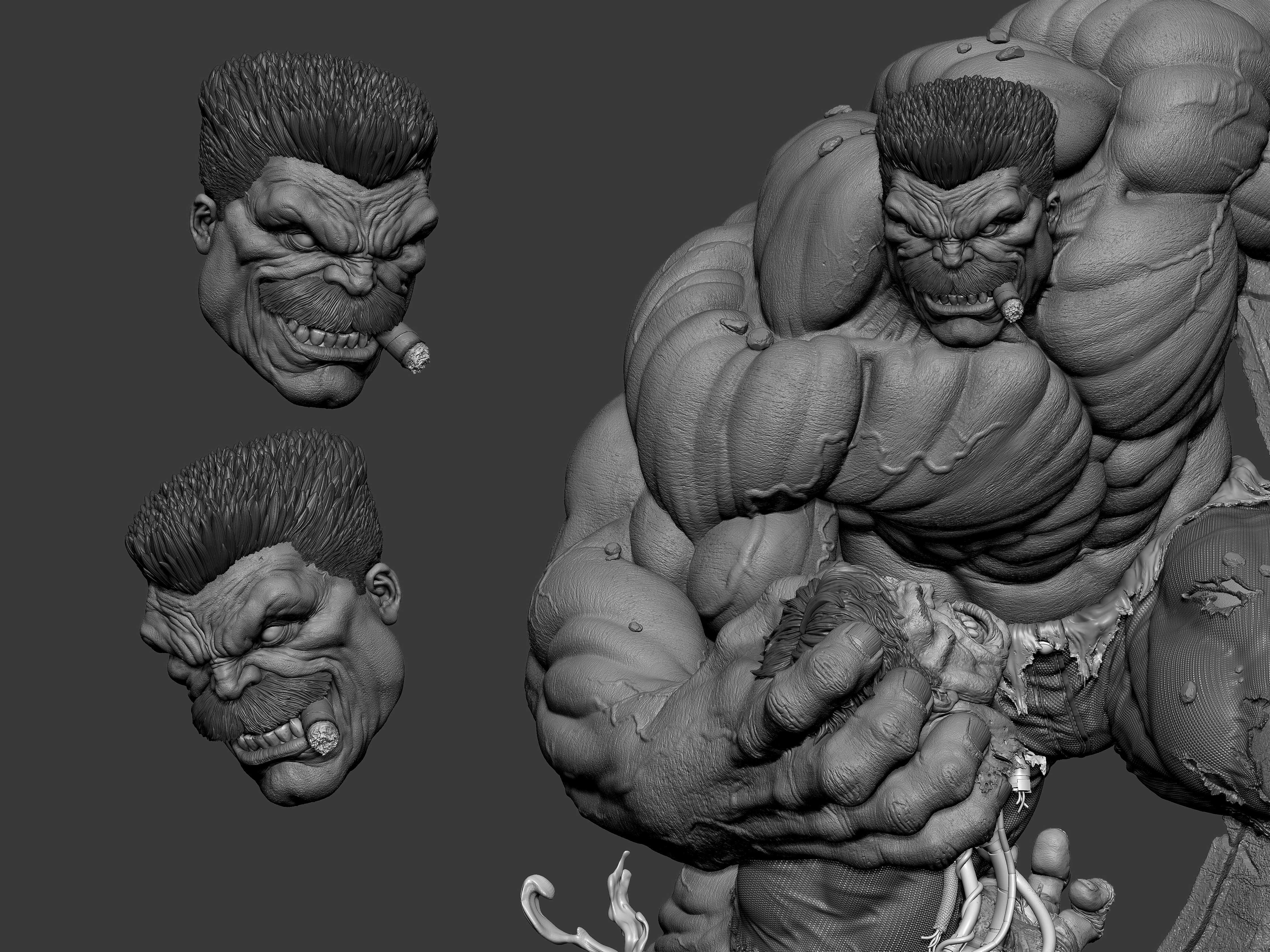This screenshot has height=952, width=1270.
Task: Click the ear of the top-left head
Action: pyautogui.click(x=203, y=223)
